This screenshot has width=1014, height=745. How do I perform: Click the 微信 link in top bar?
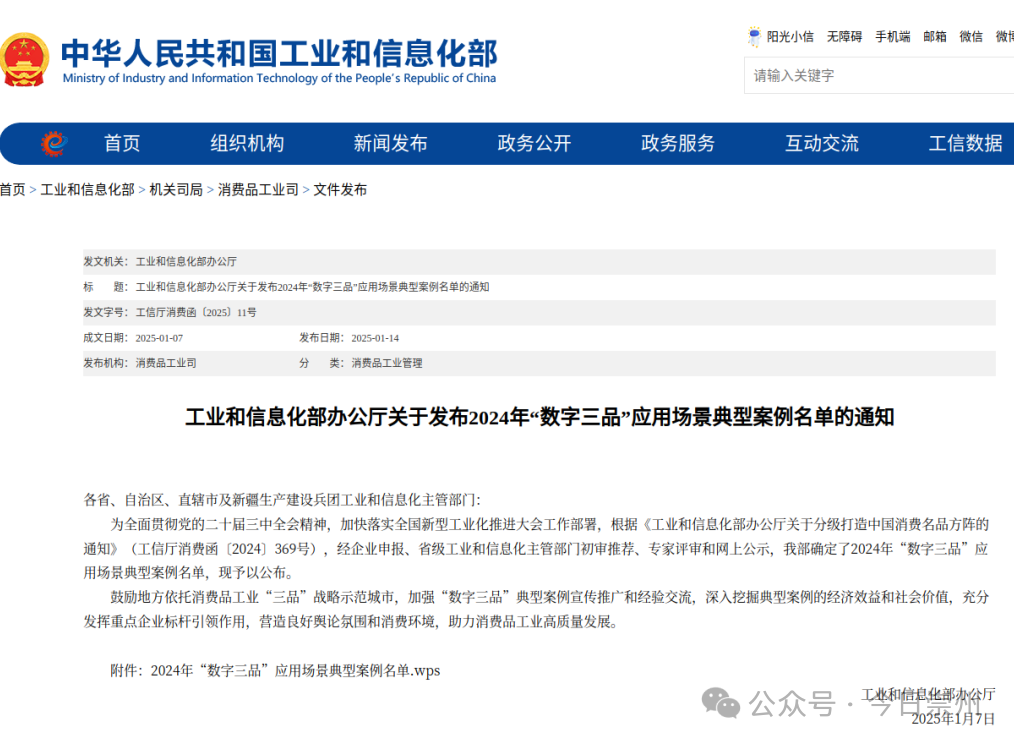click(971, 37)
